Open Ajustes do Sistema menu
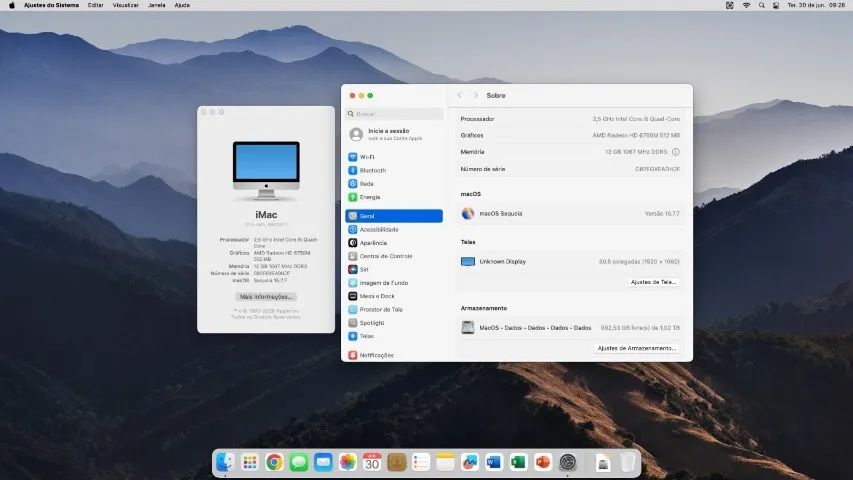The image size is (853, 480). click(x=51, y=5)
